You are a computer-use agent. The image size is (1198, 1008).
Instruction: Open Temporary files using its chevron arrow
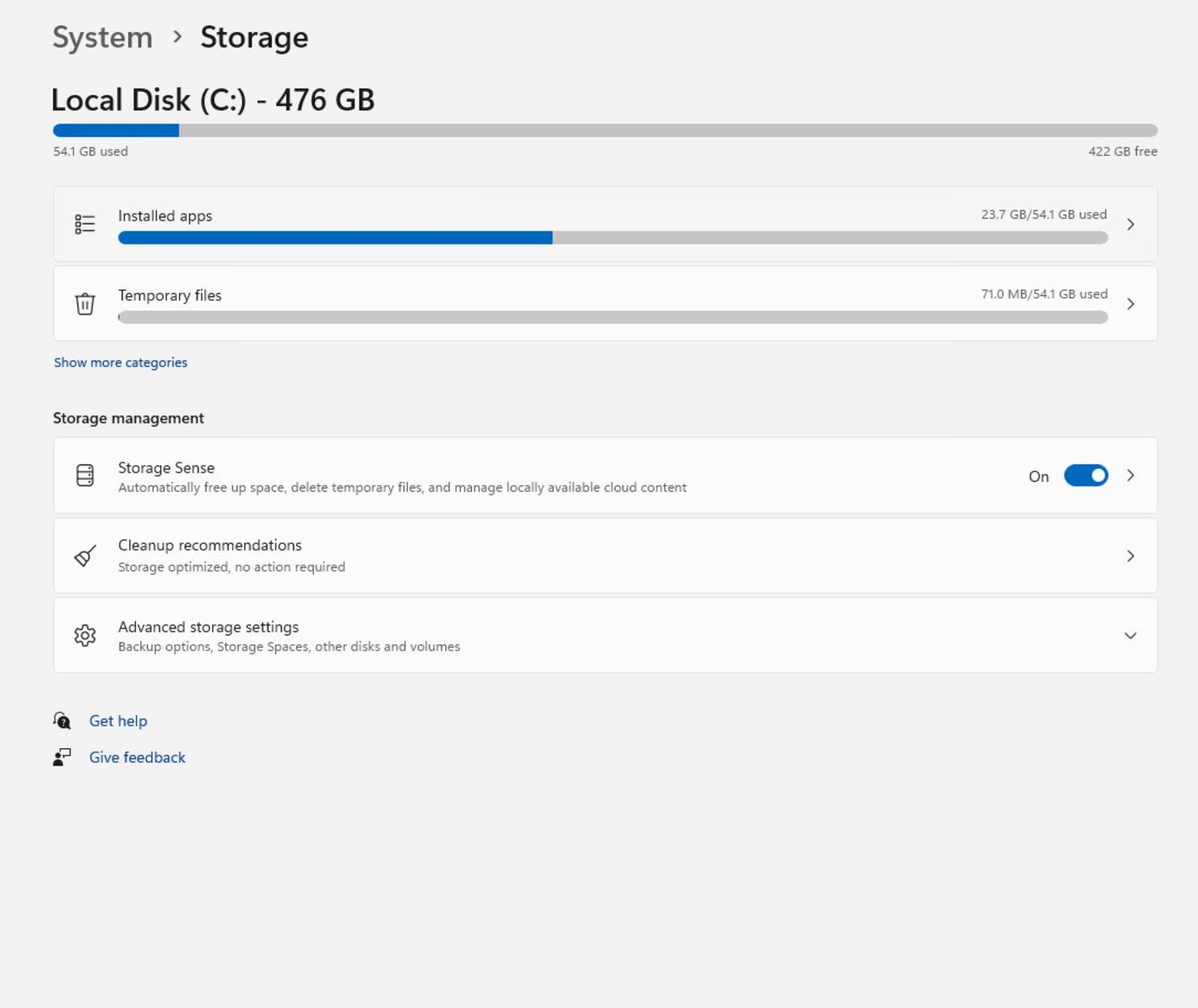tap(1131, 304)
